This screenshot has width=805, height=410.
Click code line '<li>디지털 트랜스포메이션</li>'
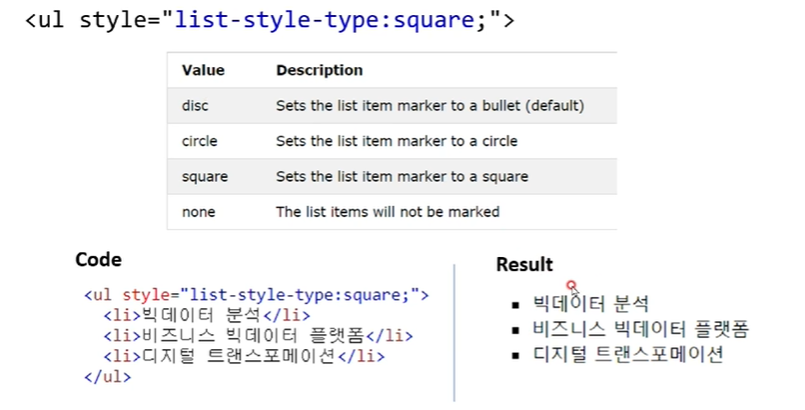244,356
